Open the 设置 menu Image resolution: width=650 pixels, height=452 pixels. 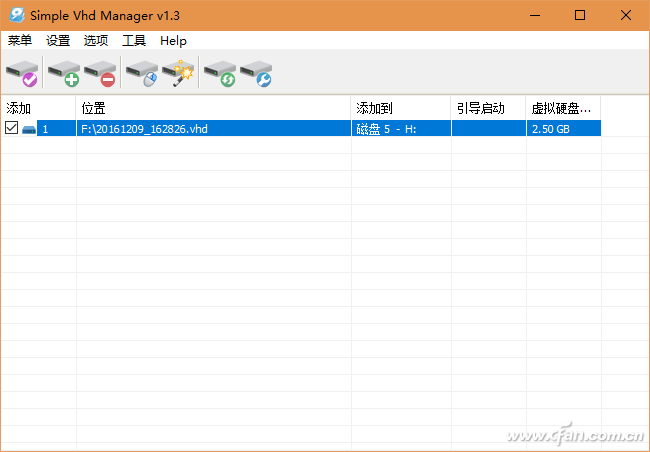pos(58,40)
